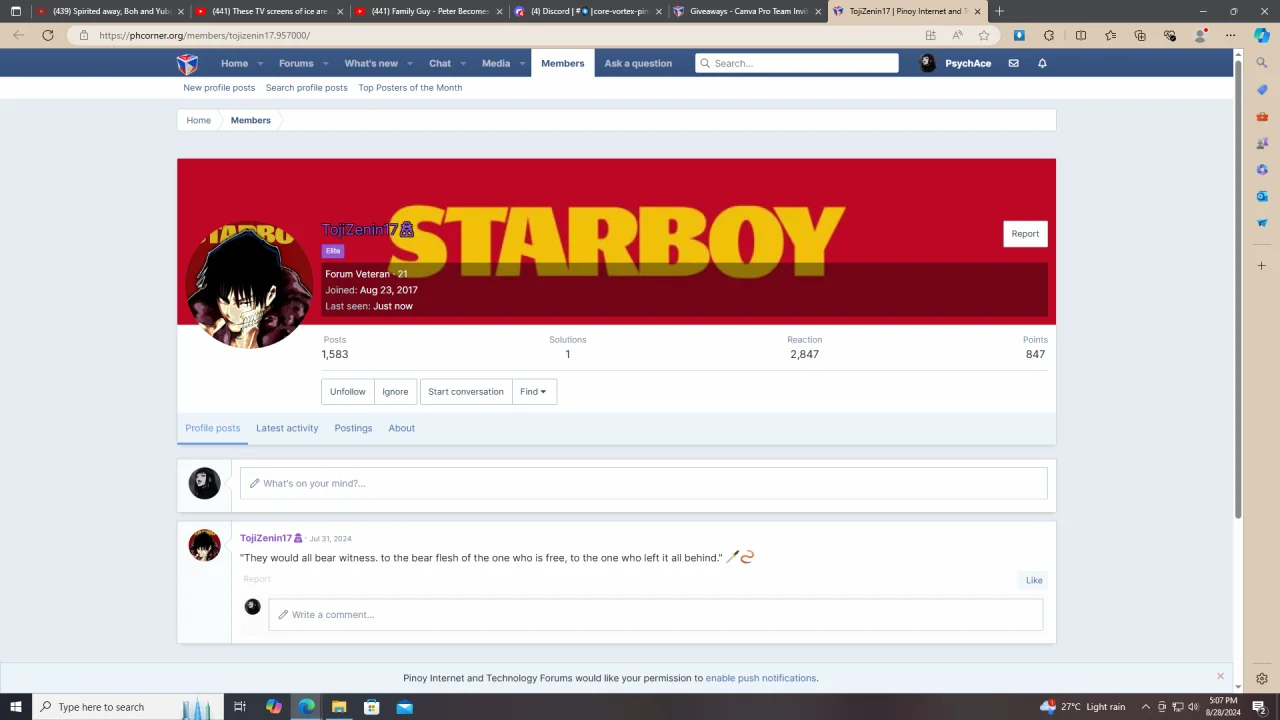The width and height of the screenshot is (1280, 720).
Task: Open Ask a question nav item
Action: [638, 63]
